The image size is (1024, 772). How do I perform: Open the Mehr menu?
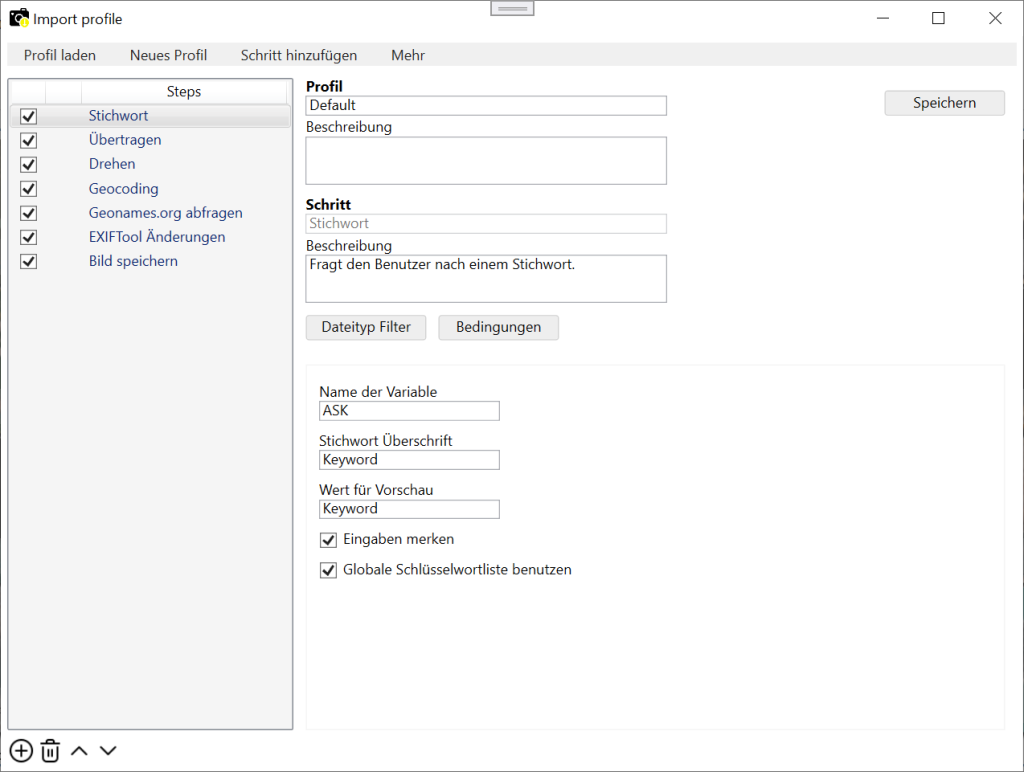pos(407,55)
